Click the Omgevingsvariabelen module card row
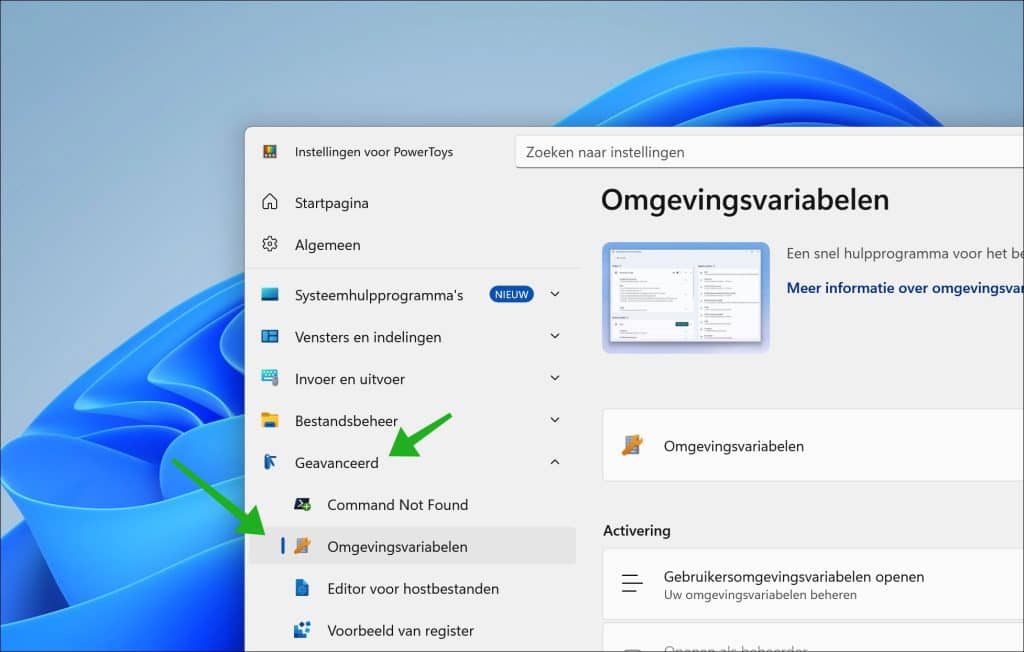This screenshot has height=652, width=1024. click(813, 446)
